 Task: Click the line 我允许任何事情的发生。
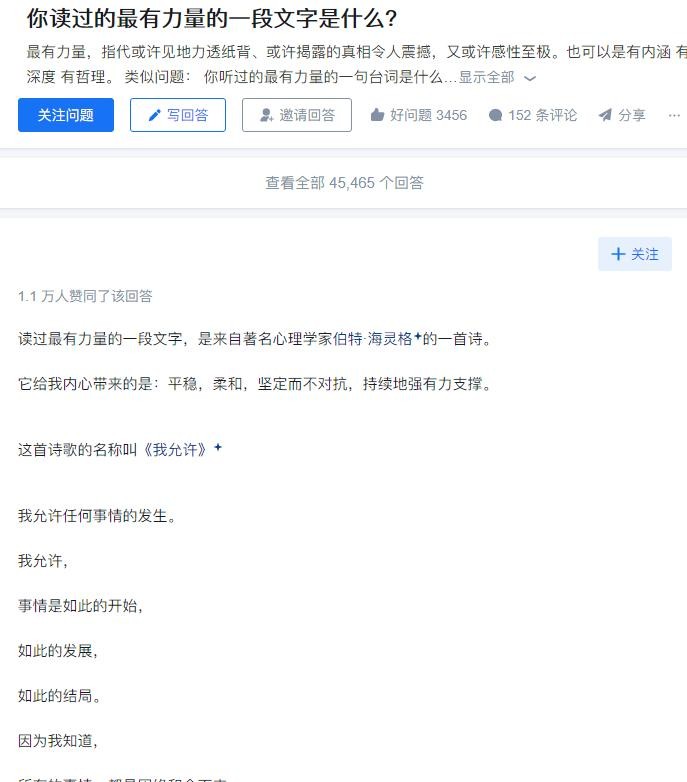coord(97,515)
